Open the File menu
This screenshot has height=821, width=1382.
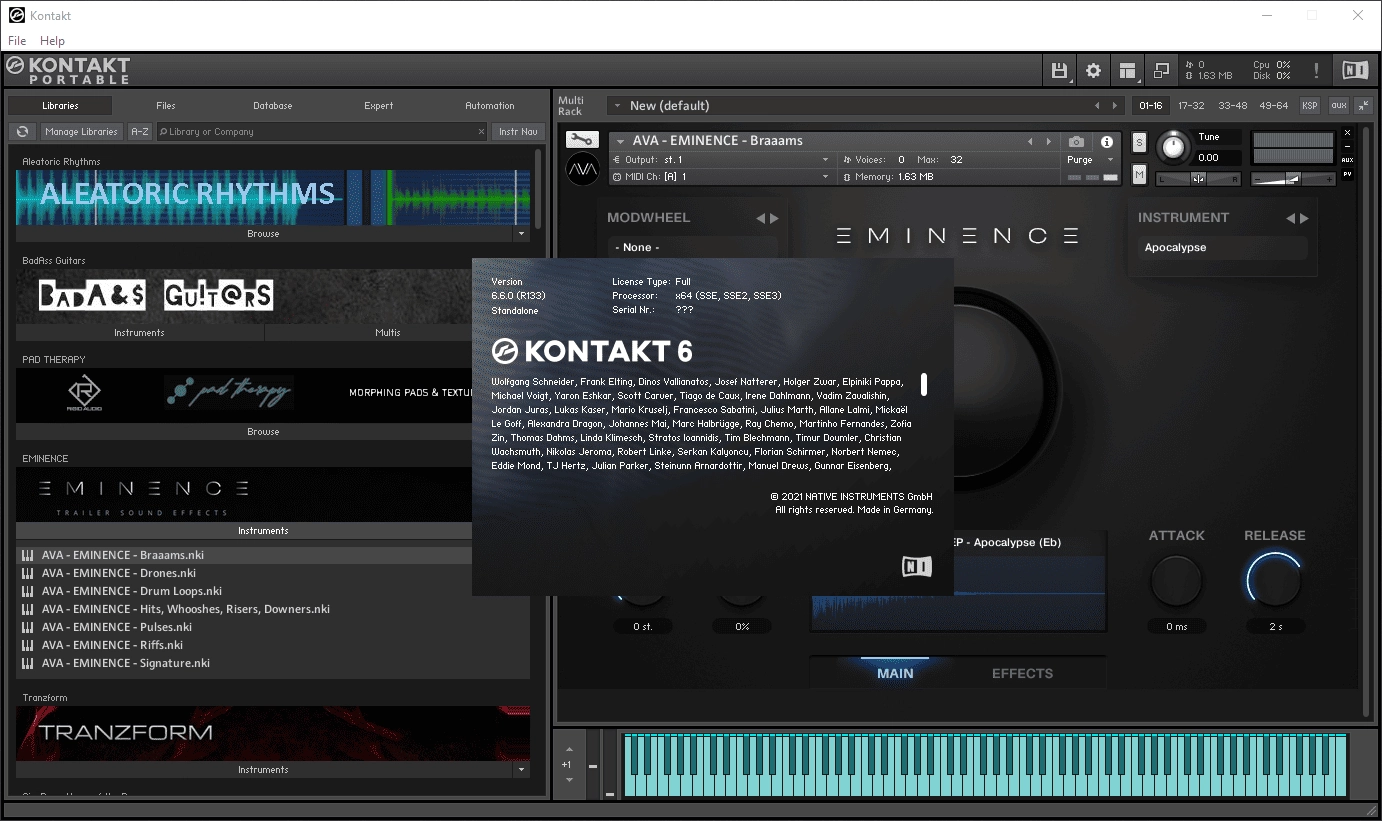[17, 41]
